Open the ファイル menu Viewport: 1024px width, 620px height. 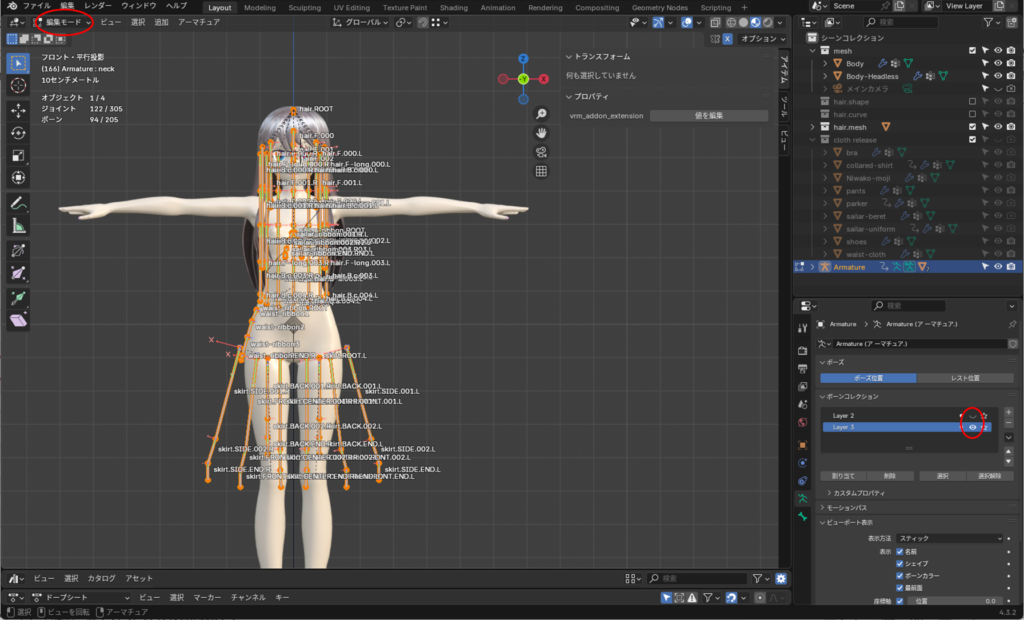point(37,6)
